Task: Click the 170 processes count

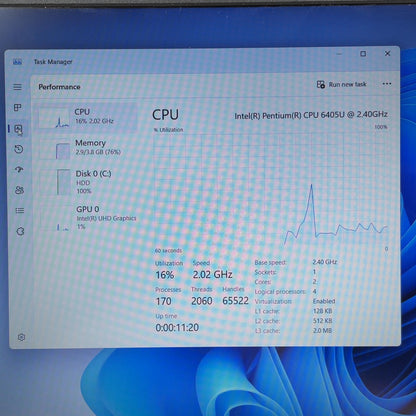Action: (163, 301)
